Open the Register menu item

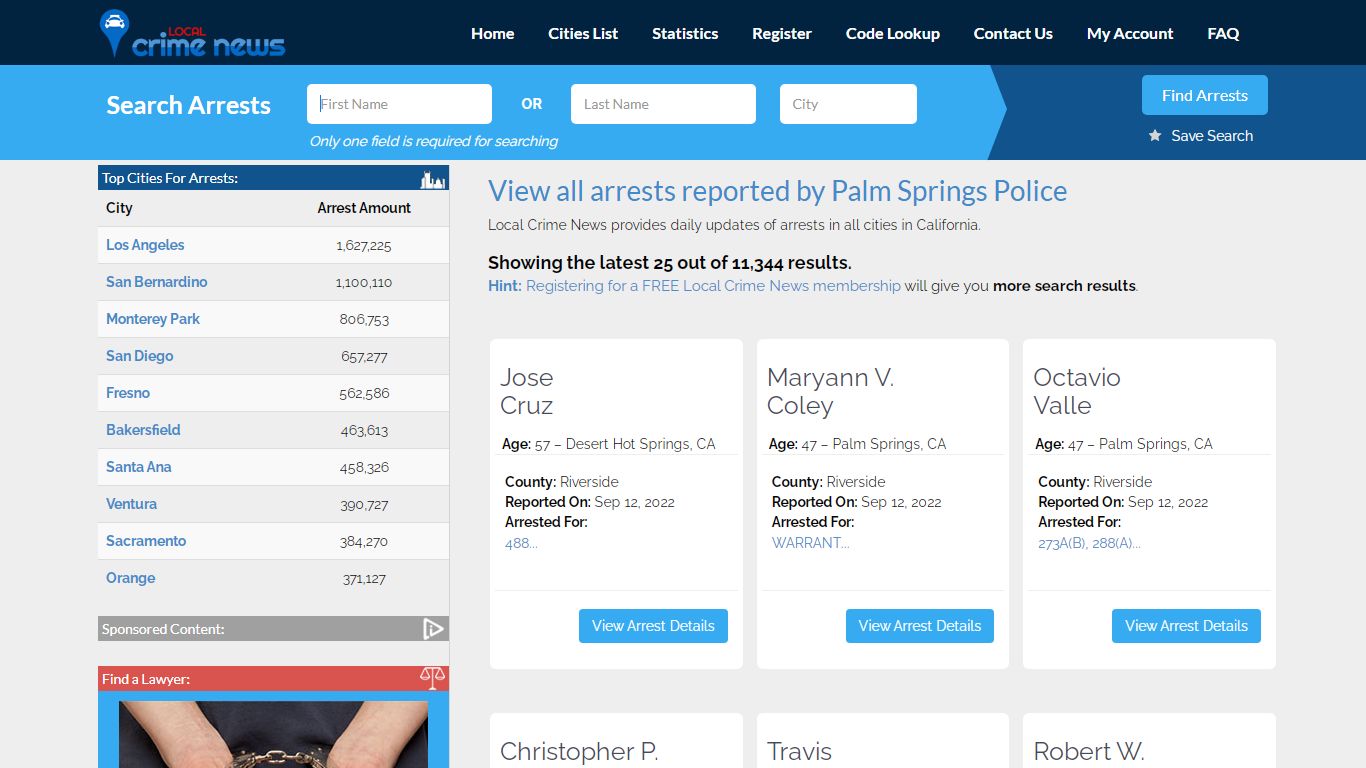pyautogui.click(x=782, y=33)
